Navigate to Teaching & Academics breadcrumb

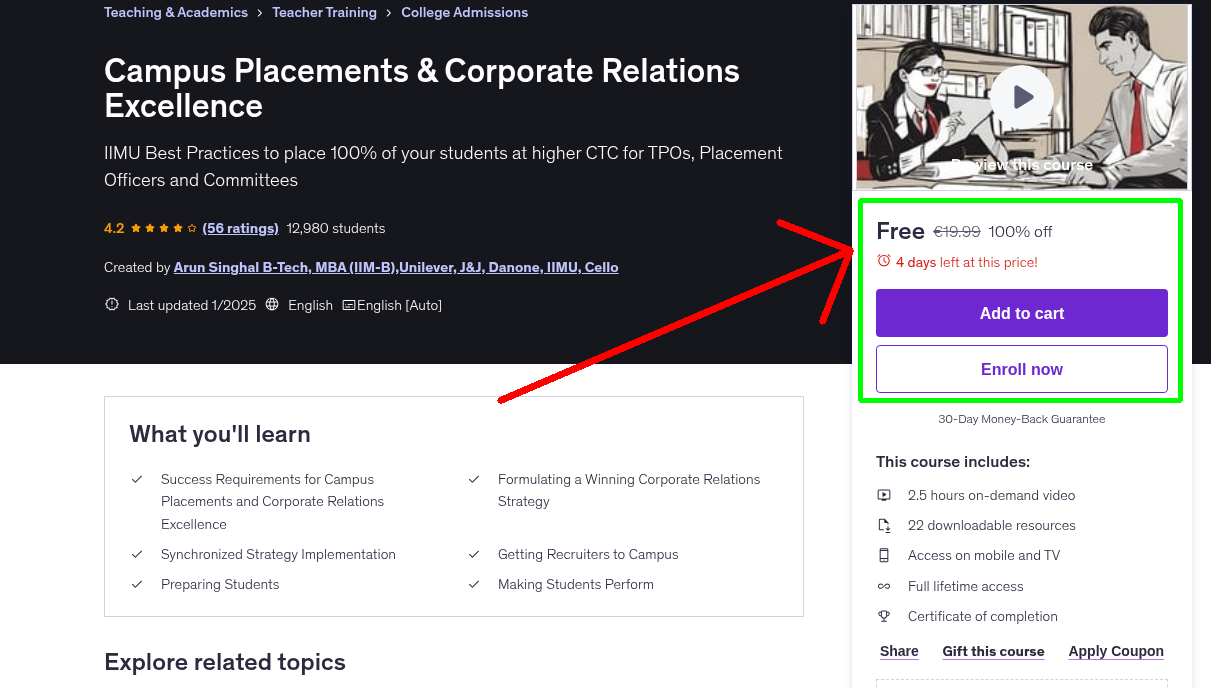pos(175,11)
